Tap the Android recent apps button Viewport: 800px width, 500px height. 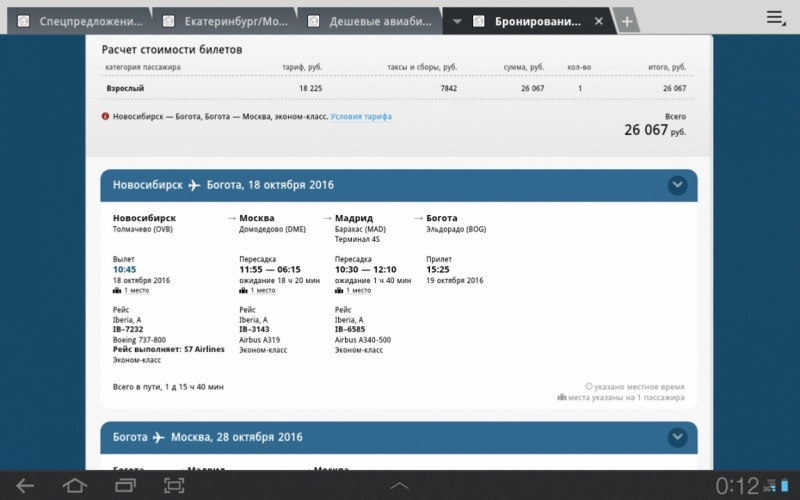[x=125, y=485]
